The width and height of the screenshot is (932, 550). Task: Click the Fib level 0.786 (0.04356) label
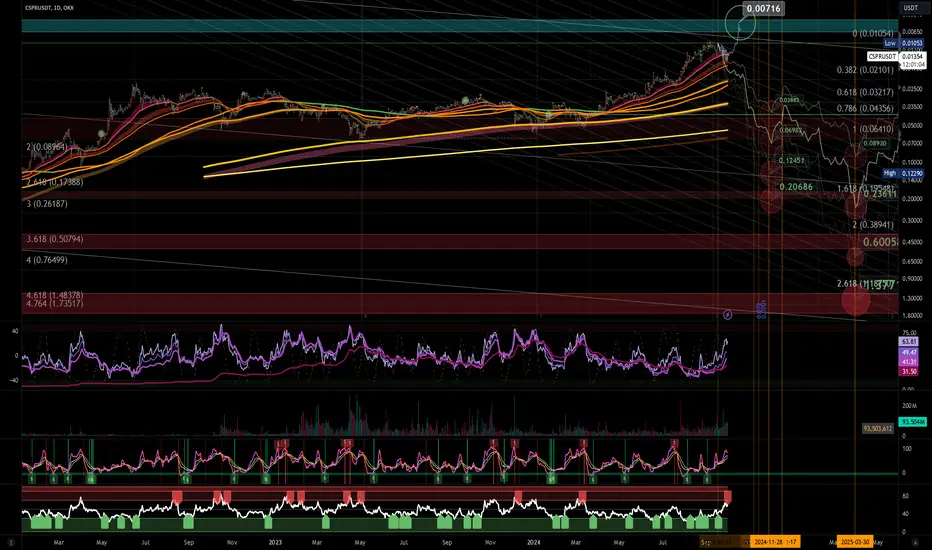[x=865, y=108]
